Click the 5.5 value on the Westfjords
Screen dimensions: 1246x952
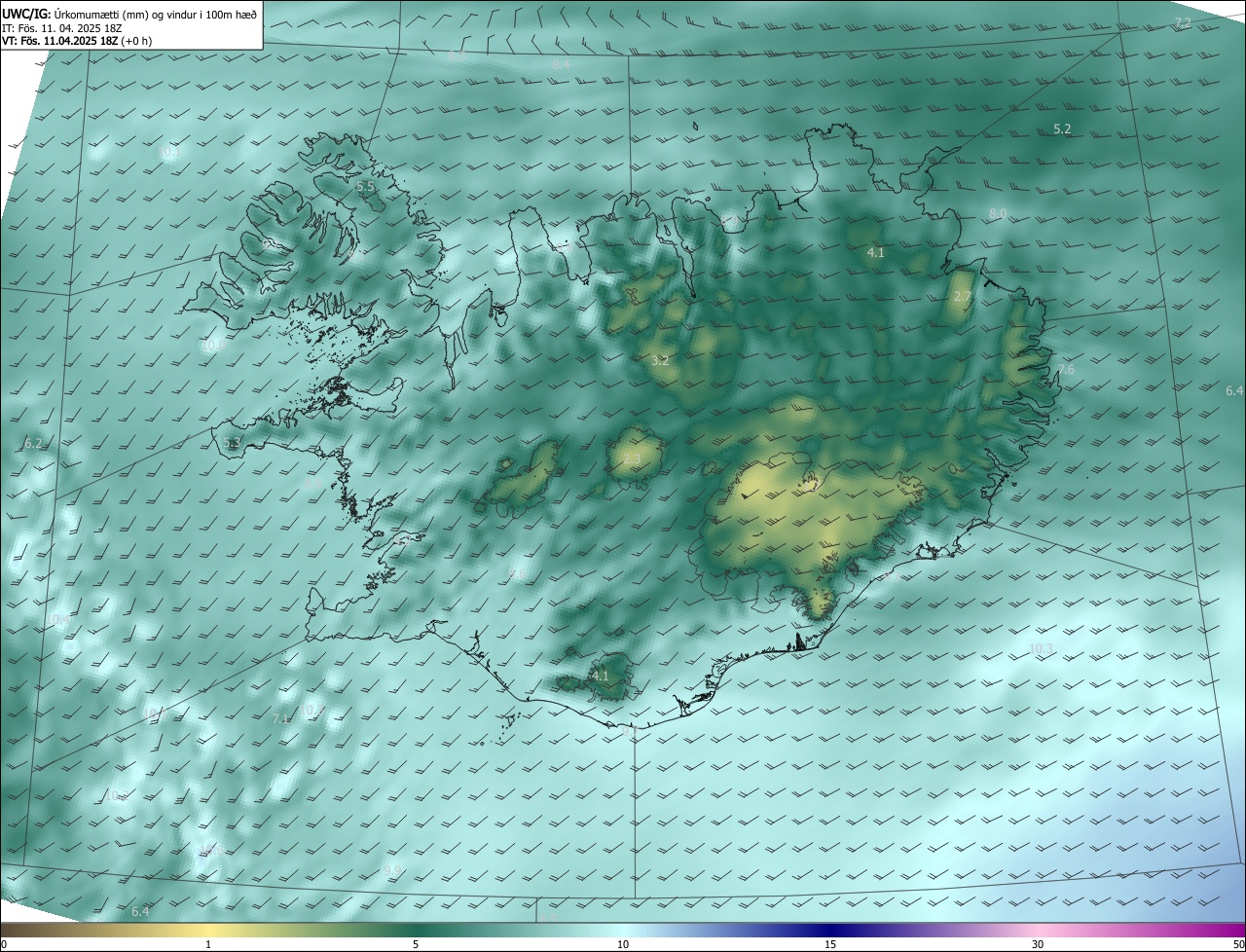(x=365, y=186)
